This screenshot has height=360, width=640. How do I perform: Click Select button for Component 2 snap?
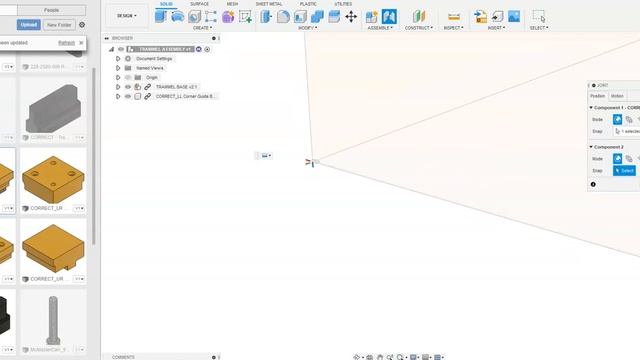click(624, 171)
